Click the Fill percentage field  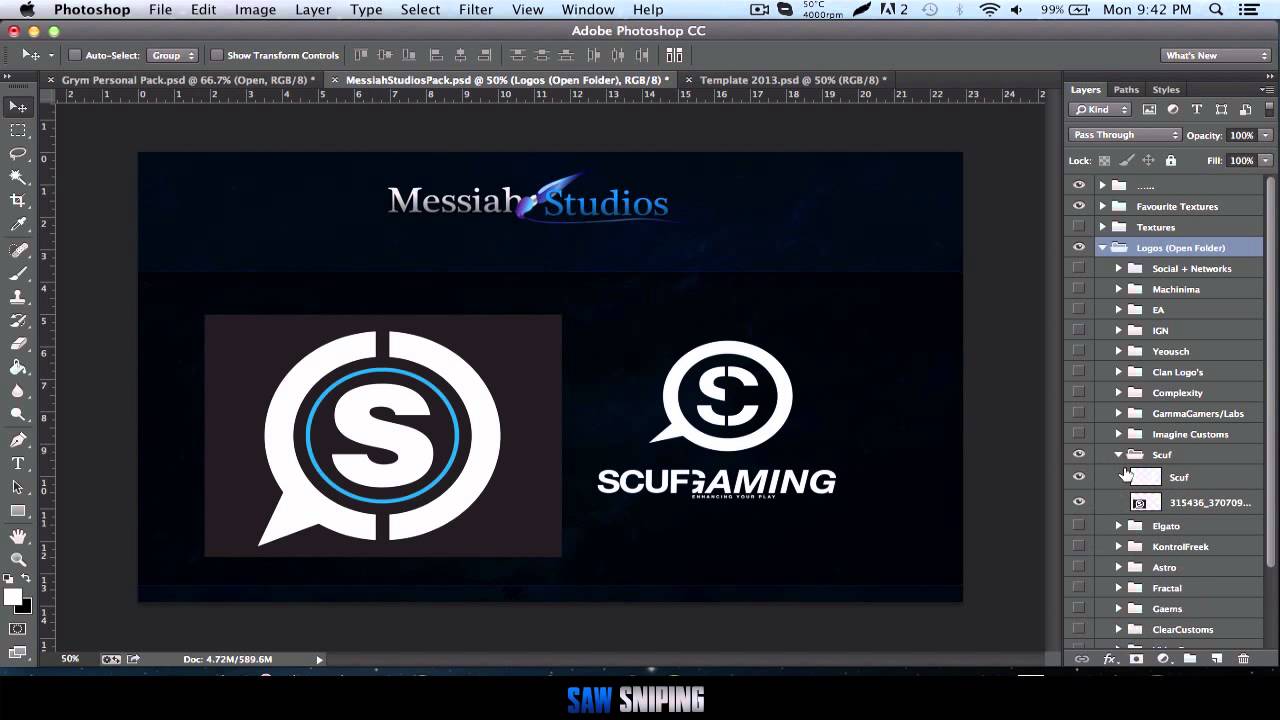click(1241, 160)
